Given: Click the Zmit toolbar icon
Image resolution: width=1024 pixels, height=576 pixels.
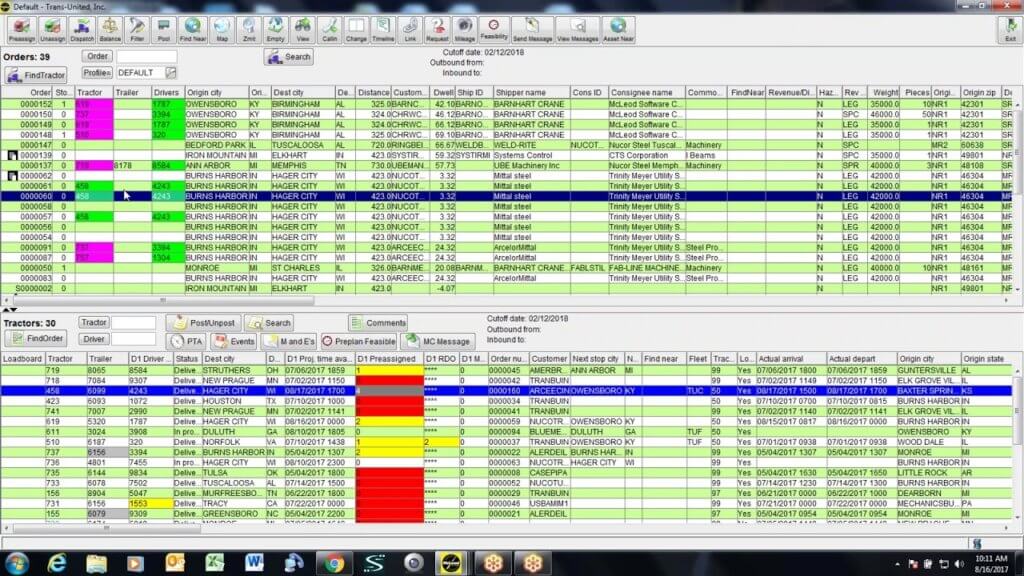Looking at the screenshot, I should (249, 30).
